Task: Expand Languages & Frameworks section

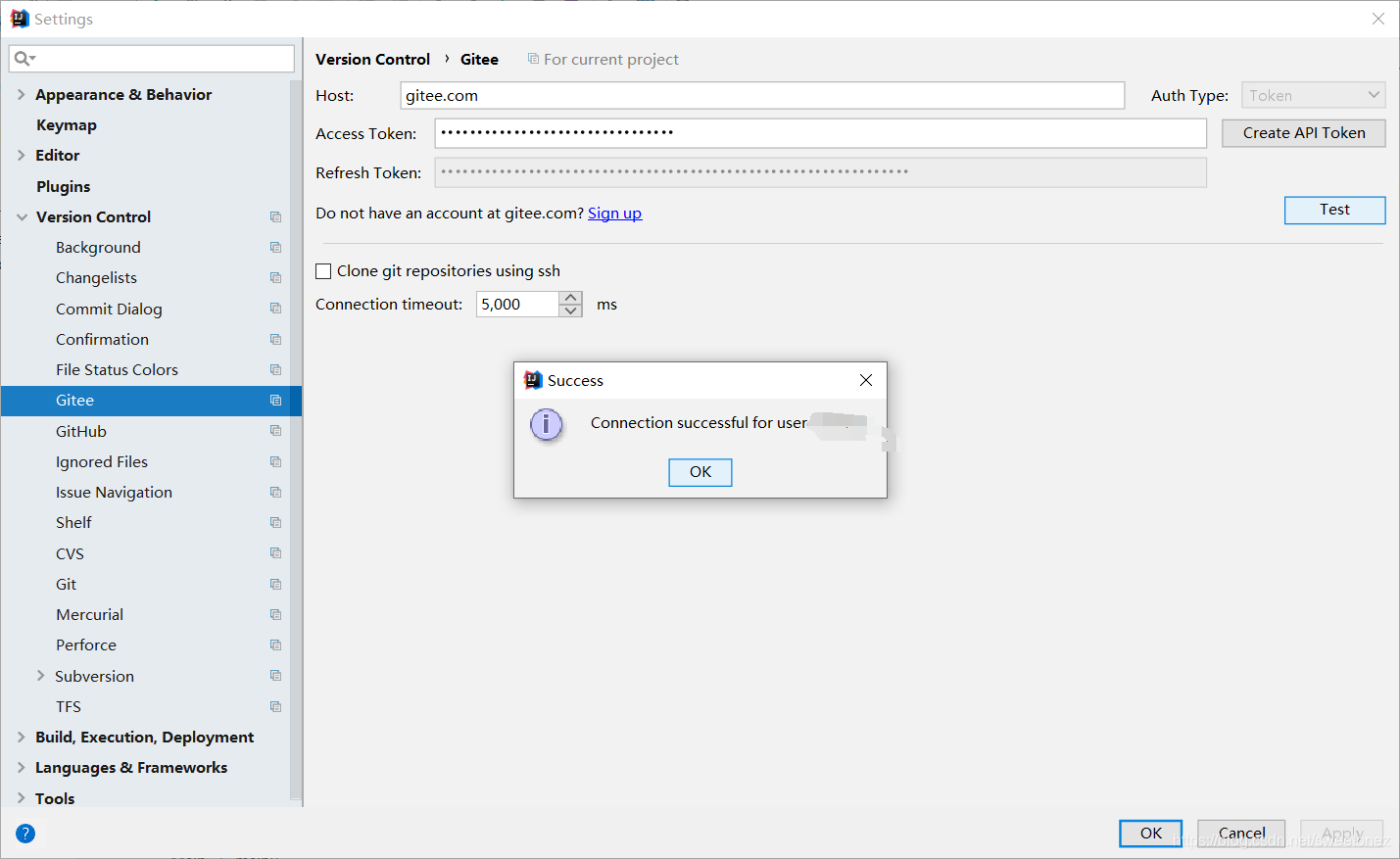Action: pyautogui.click(x=21, y=767)
